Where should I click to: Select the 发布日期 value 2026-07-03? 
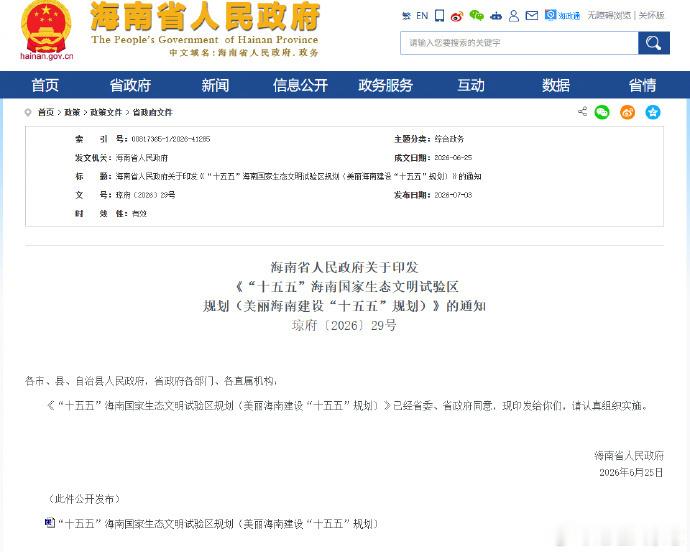(453, 195)
